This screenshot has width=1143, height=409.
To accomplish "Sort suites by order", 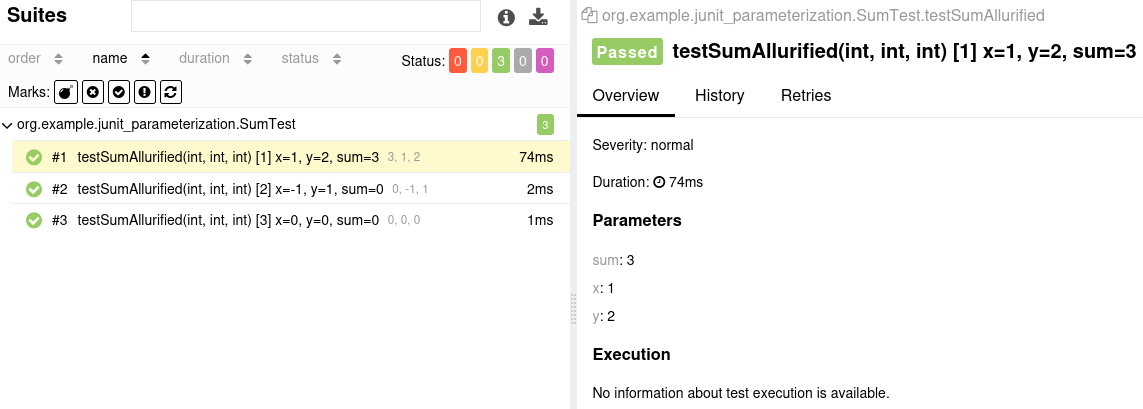I will coord(36,58).
